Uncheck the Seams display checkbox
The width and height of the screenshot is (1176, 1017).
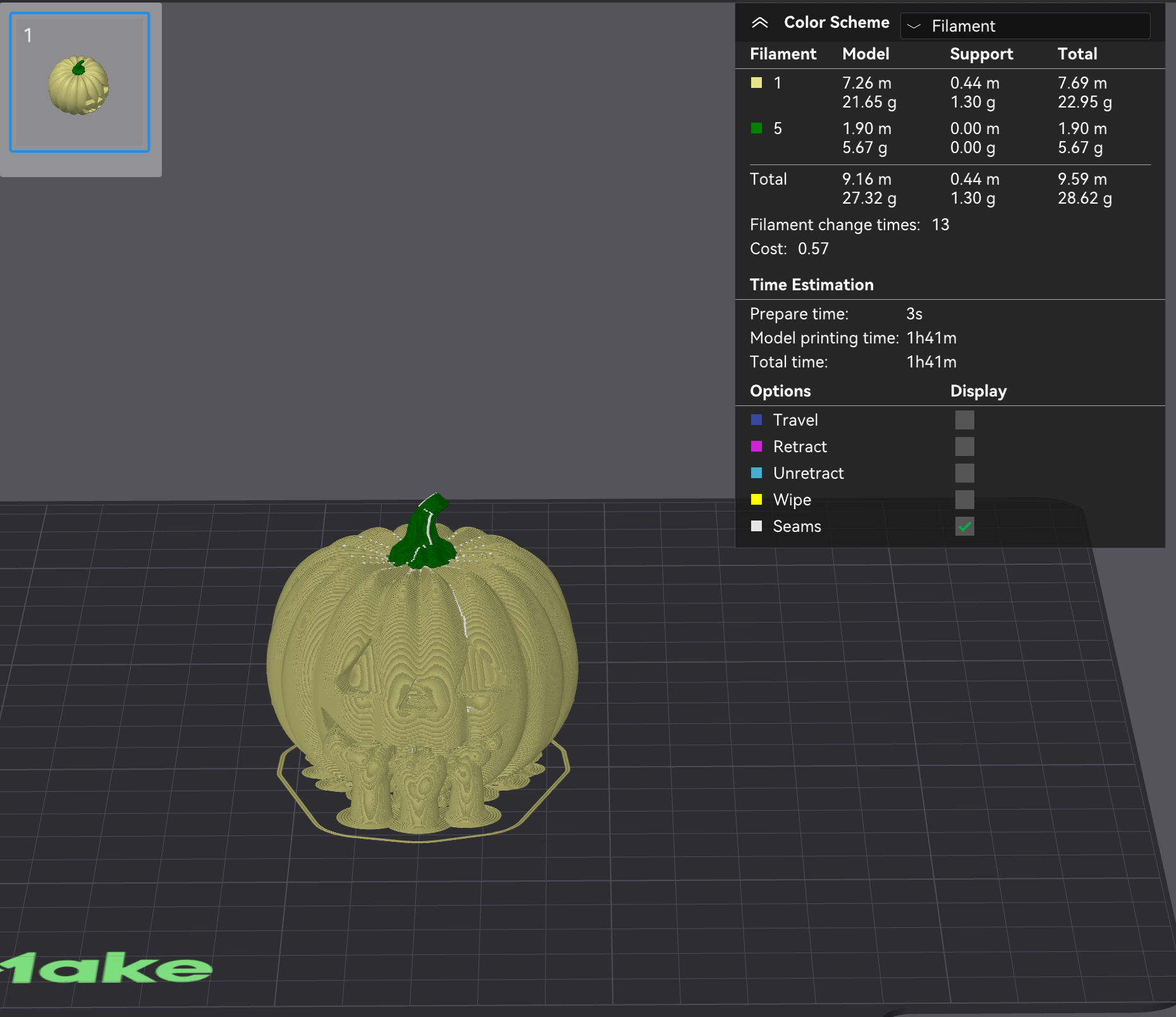(x=964, y=526)
